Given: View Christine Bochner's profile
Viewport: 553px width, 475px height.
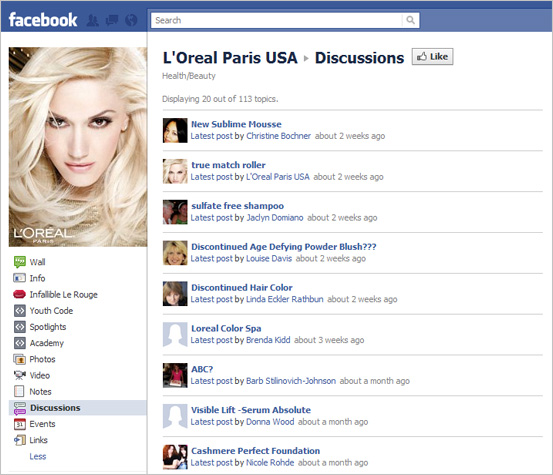Looking at the screenshot, I should coord(278,136).
